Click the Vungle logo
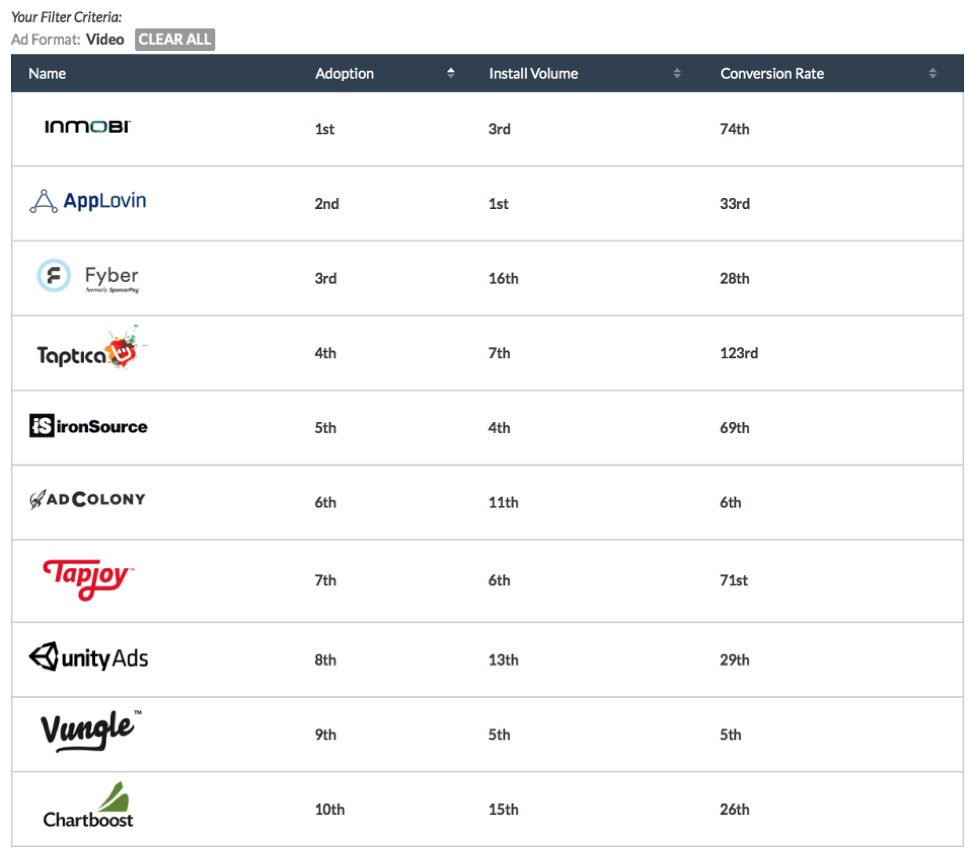The width and height of the screenshot is (975, 859). pos(90,730)
